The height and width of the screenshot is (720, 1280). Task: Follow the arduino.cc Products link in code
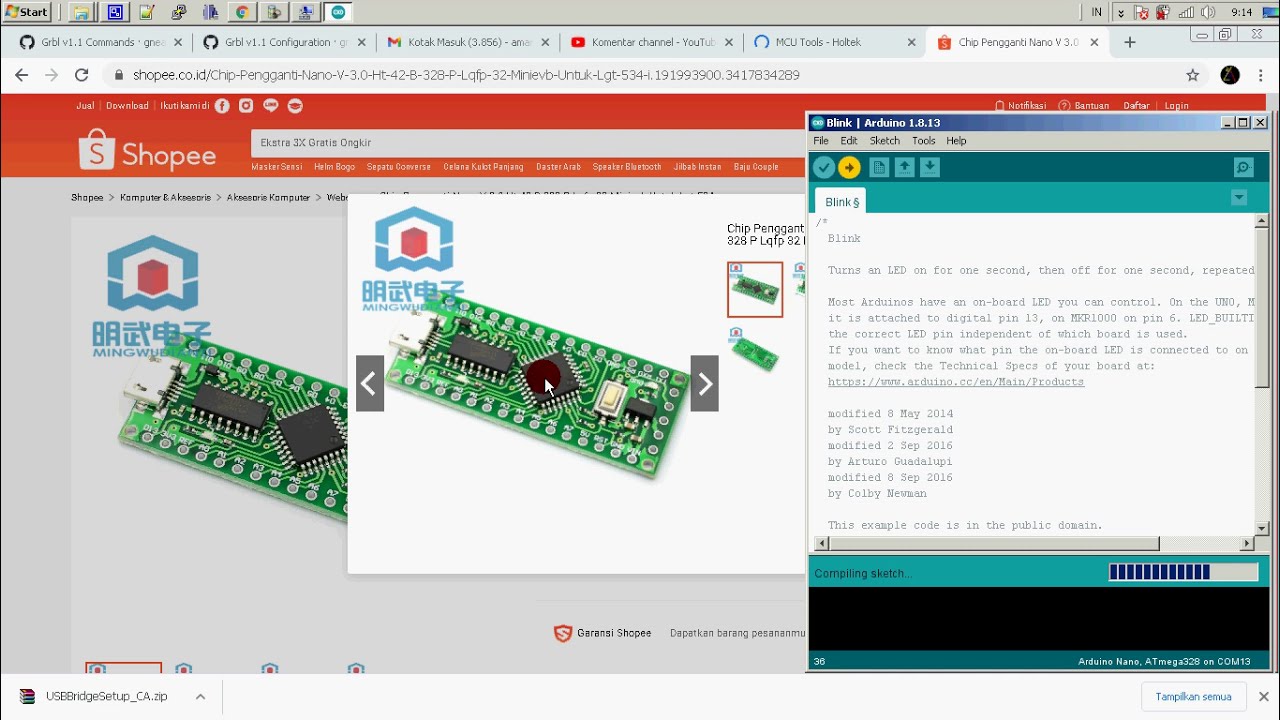click(956, 382)
